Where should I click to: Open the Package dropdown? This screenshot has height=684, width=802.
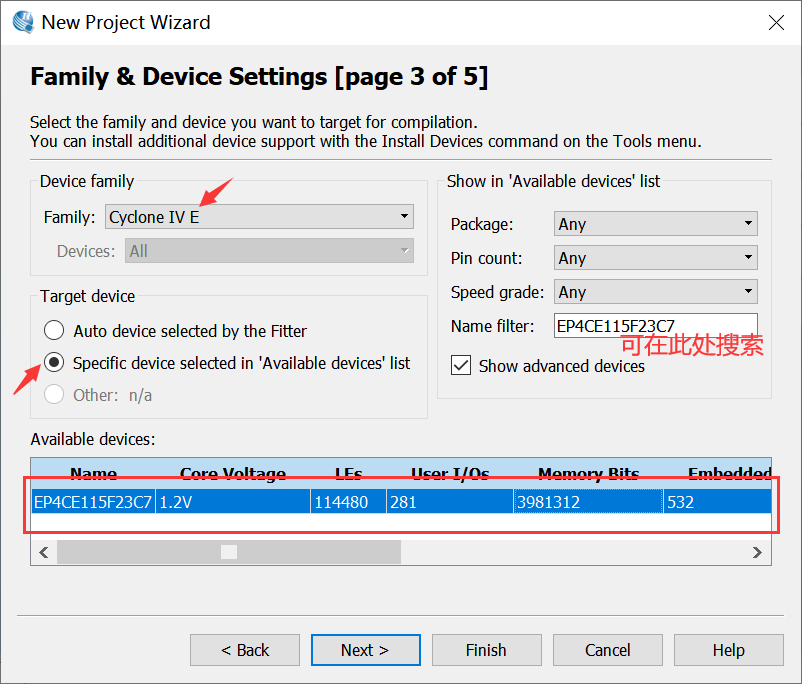click(655, 224)
